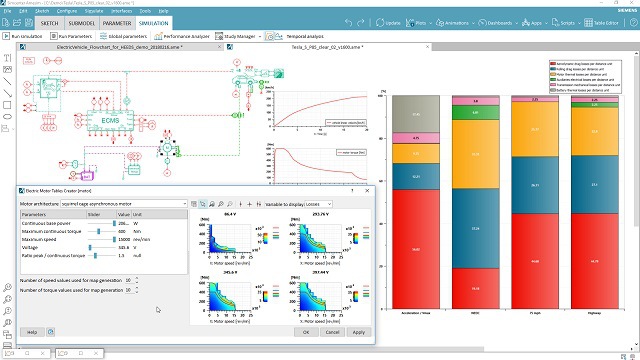The width and height of the screenshot is (640, 360).
Task: Select the Text annotation tool
Action: click(x=7, y=58)
